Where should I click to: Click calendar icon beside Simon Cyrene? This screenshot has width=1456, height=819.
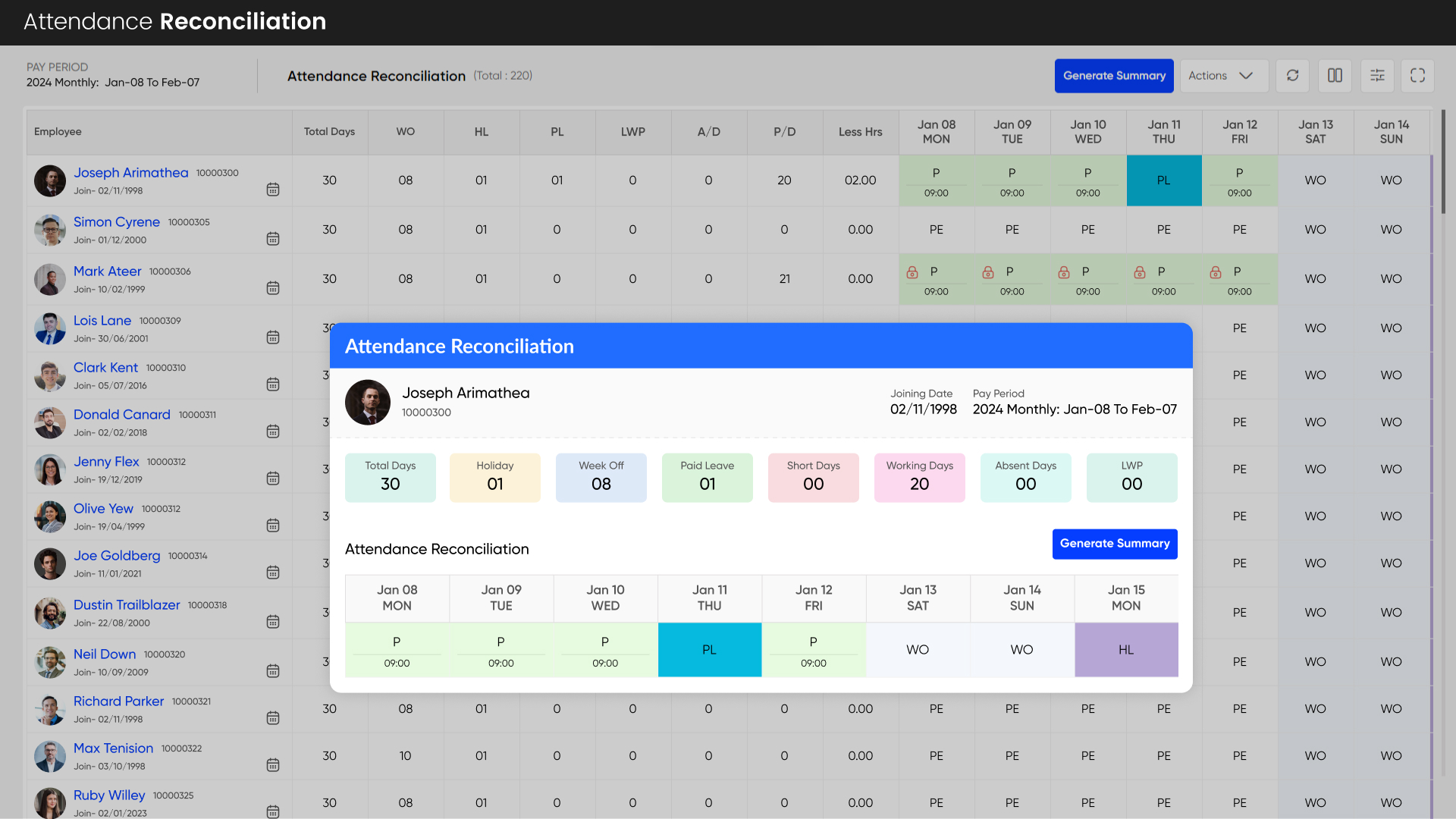tap(273, 239)
